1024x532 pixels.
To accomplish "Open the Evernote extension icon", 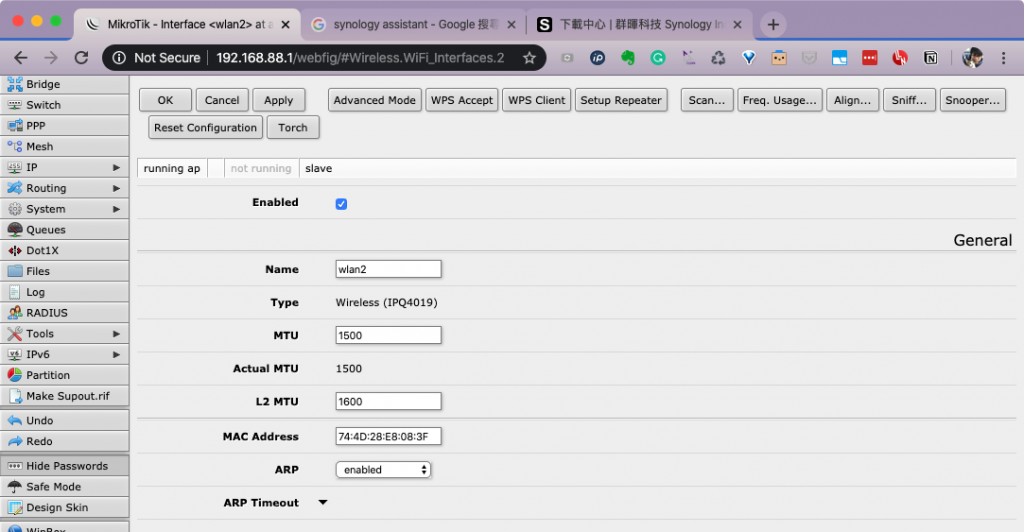I will click(x=628, y=57).
